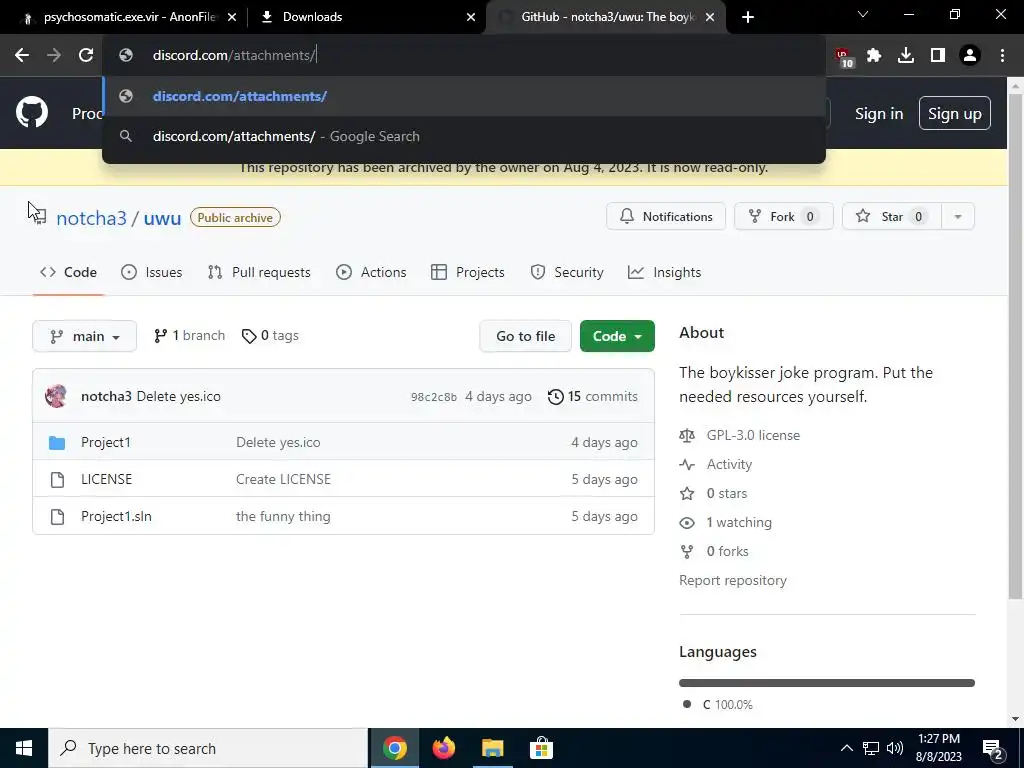View the 0 forks link
The height and width of the screenshot is (768, 1024).
click(x=728, y=552)
